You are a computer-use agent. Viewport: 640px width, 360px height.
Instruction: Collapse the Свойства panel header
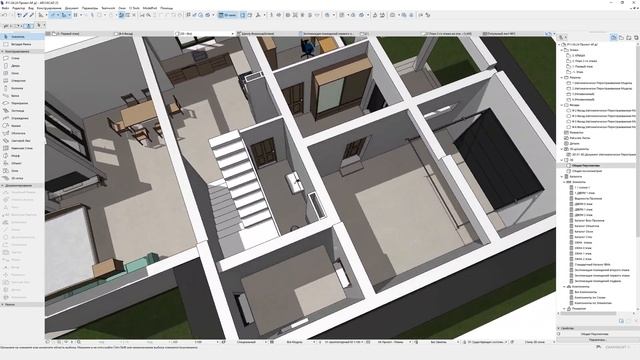click(x=559, y=328)
